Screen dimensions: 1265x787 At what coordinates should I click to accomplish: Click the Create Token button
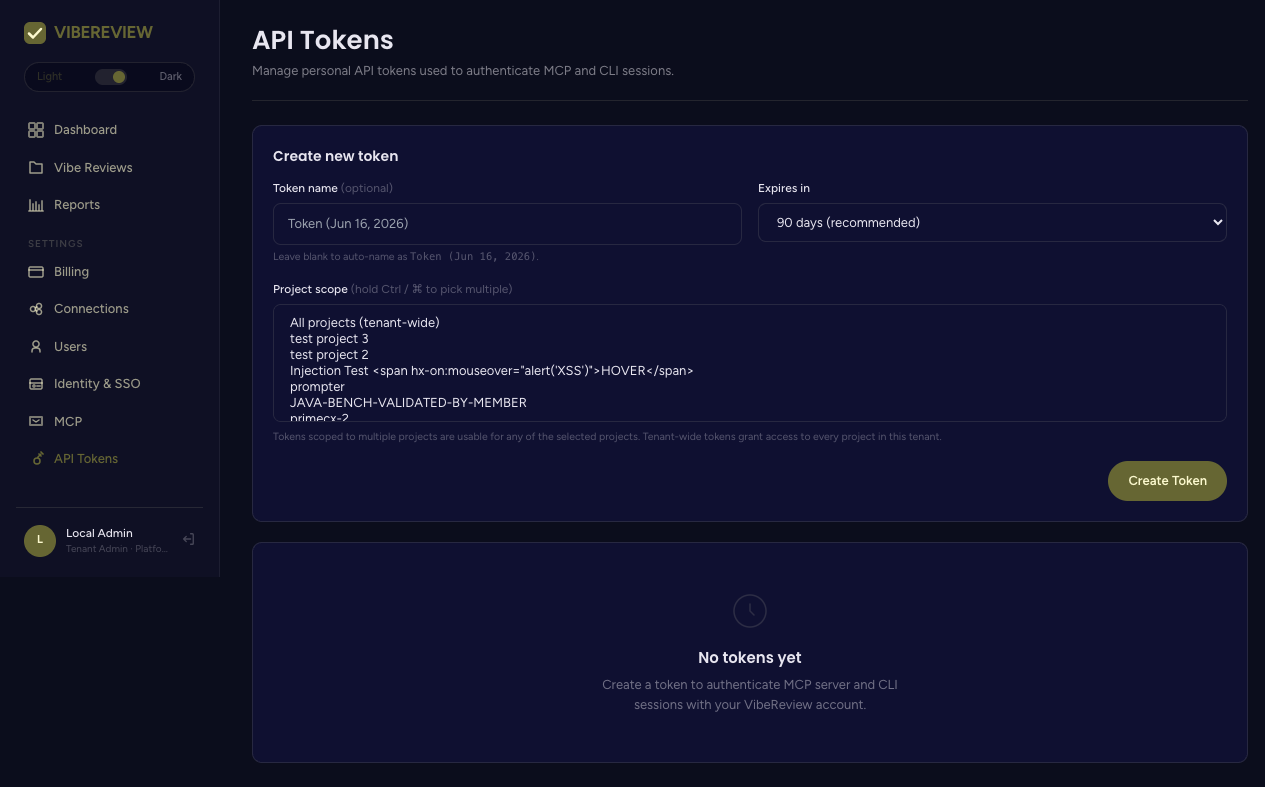click(x=1167, y=481)
